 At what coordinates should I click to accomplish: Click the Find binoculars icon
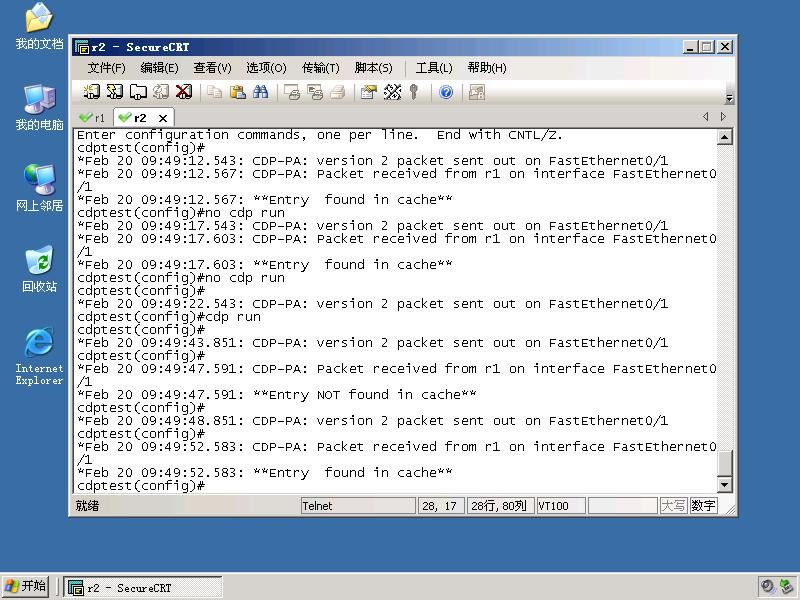tap(261, 92)
